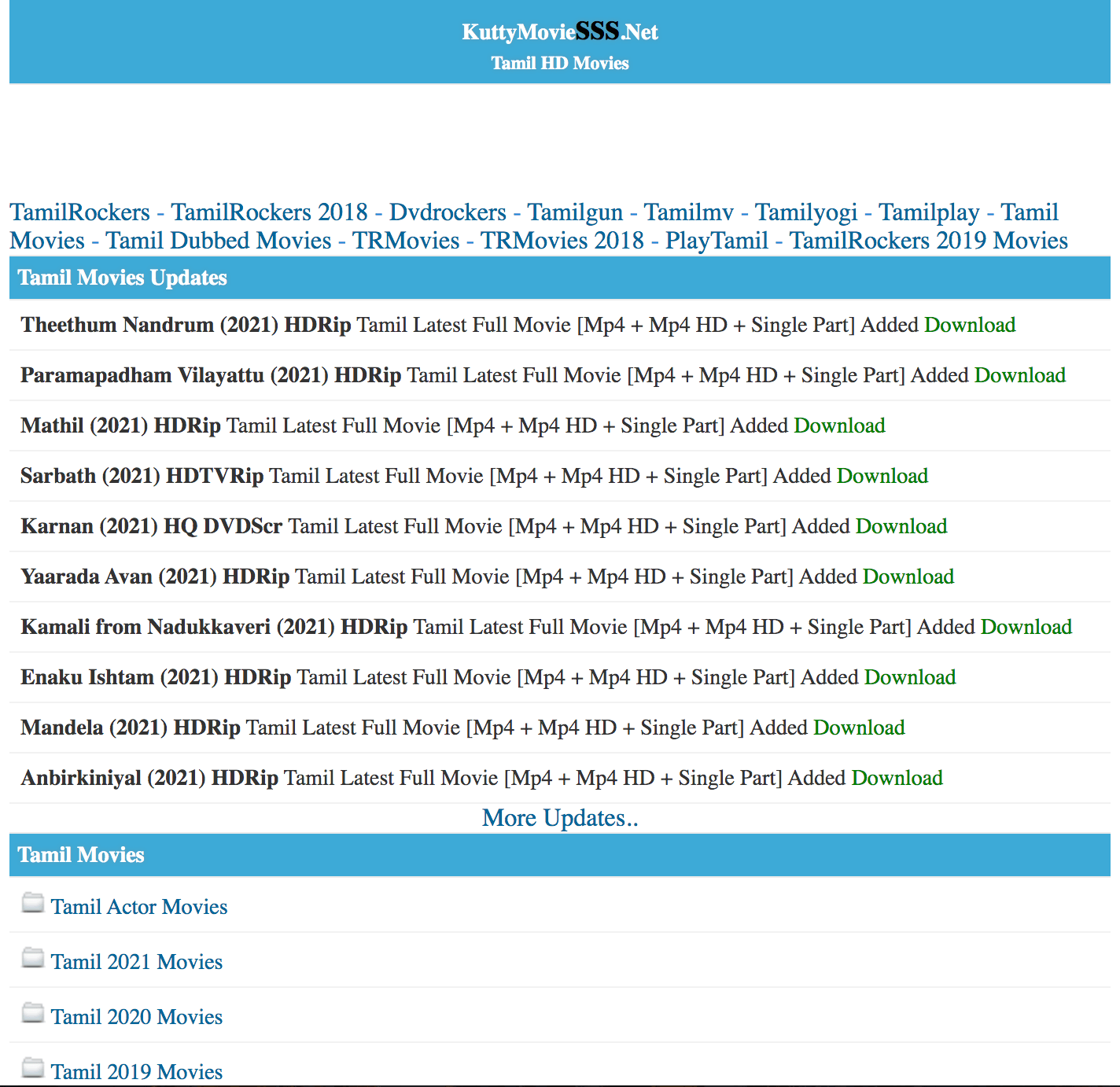Open the Tamil 2021 Movies category

pyautogui.click(x=137, y=962)
